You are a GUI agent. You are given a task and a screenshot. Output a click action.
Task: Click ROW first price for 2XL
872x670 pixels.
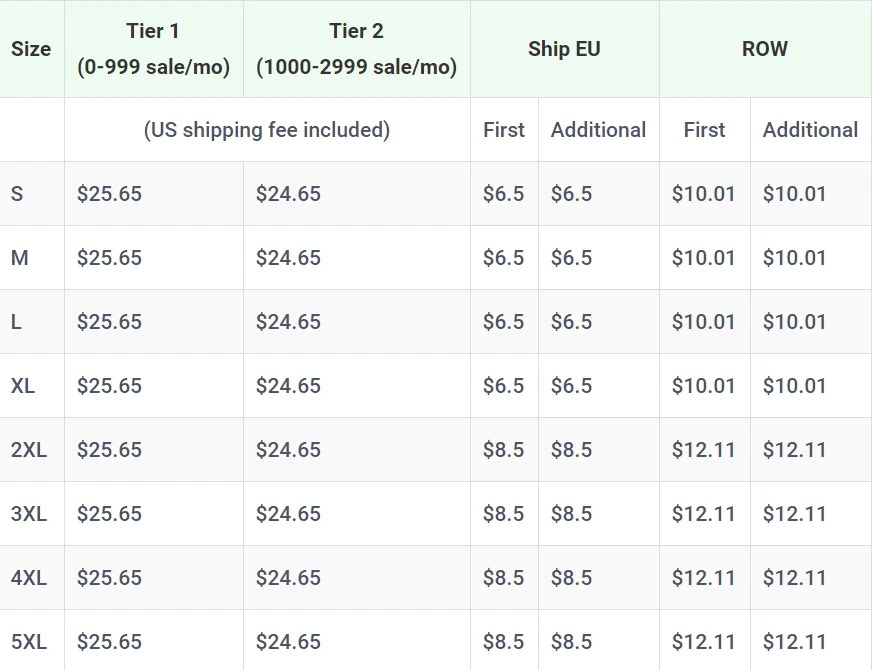(x=703, y=450)
